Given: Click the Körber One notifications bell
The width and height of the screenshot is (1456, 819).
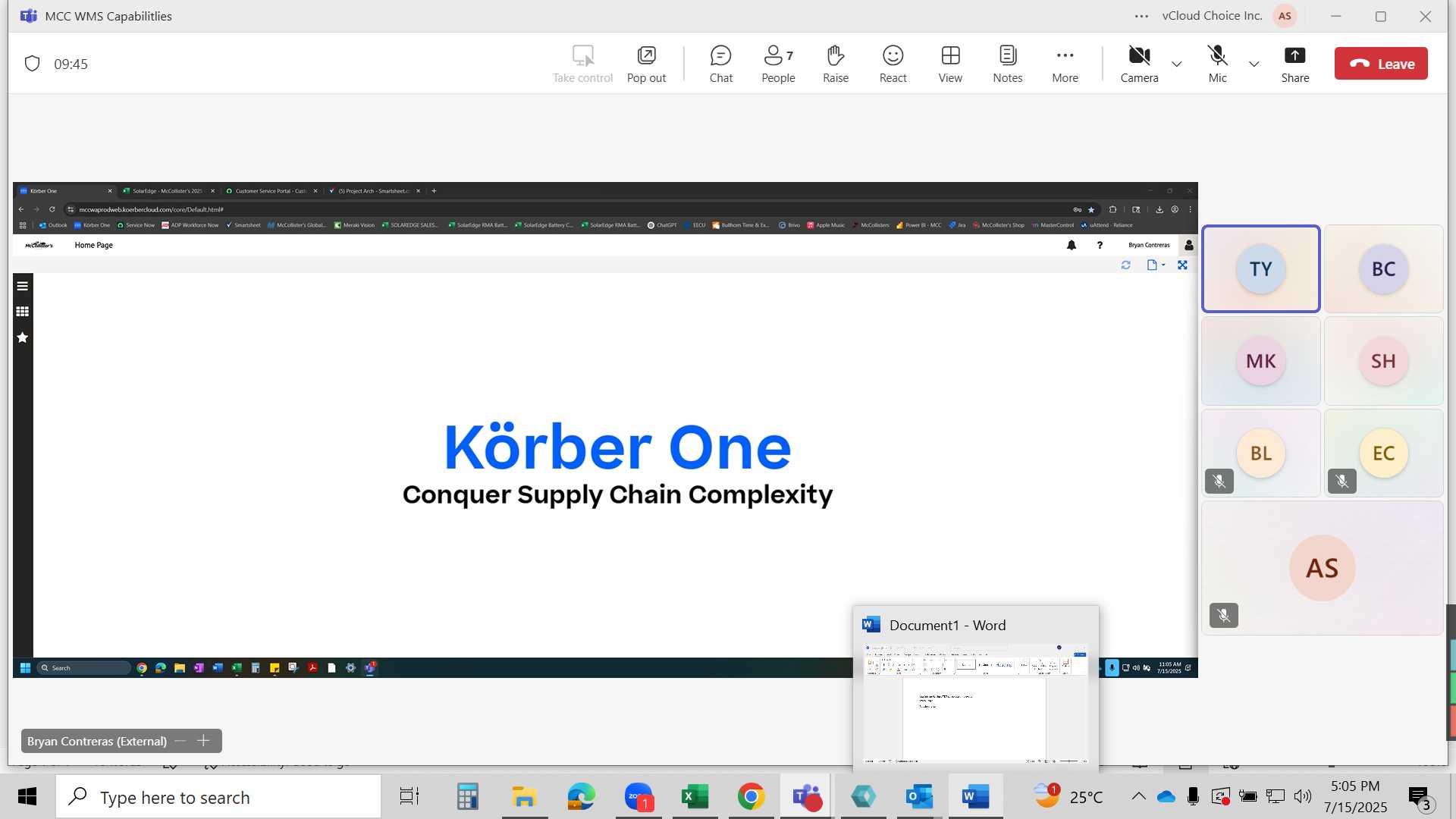Looking at the screenshot, I should pos(1072,245).
